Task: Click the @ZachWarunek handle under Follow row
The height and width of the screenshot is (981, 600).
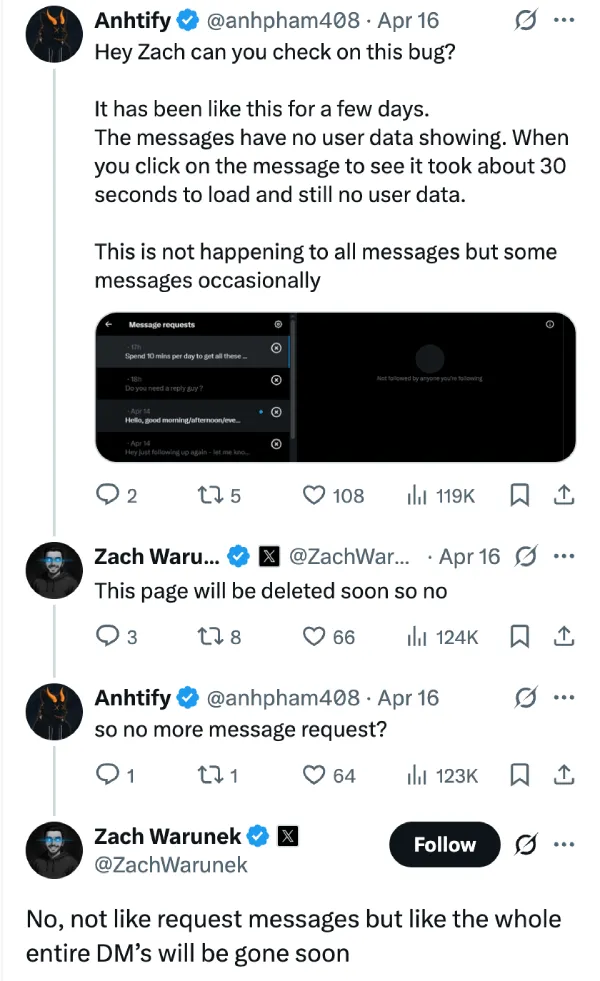Action: point(171,865)
